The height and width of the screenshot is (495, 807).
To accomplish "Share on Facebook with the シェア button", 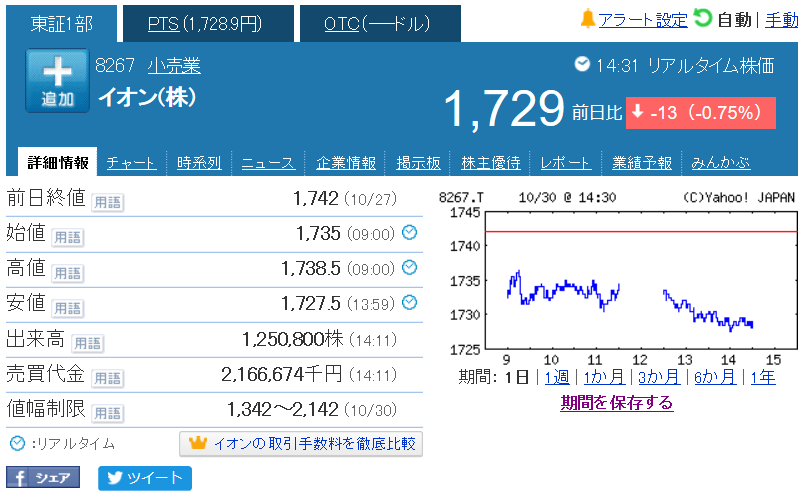I will tap(43, 478).
